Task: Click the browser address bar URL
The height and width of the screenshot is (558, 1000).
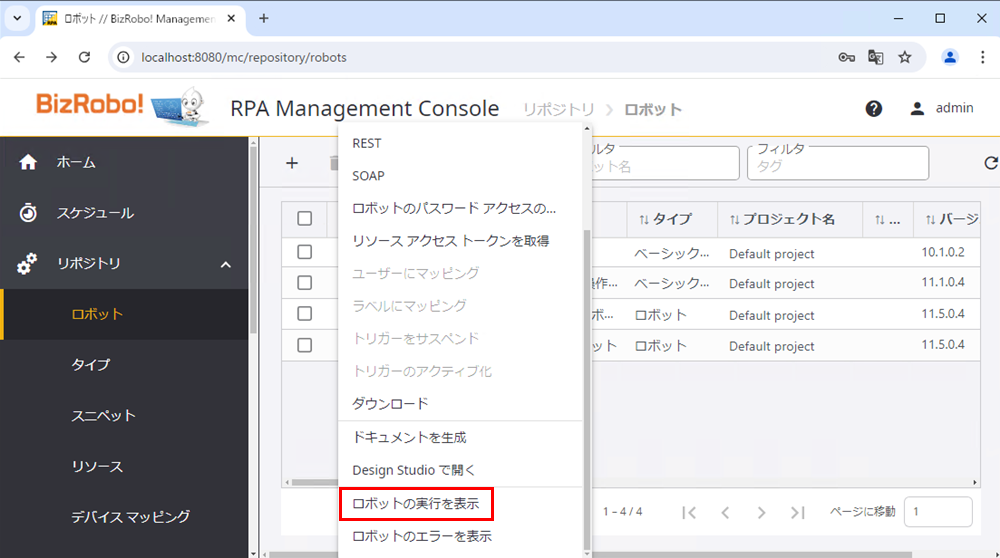Action: click(x=244, y=57)
